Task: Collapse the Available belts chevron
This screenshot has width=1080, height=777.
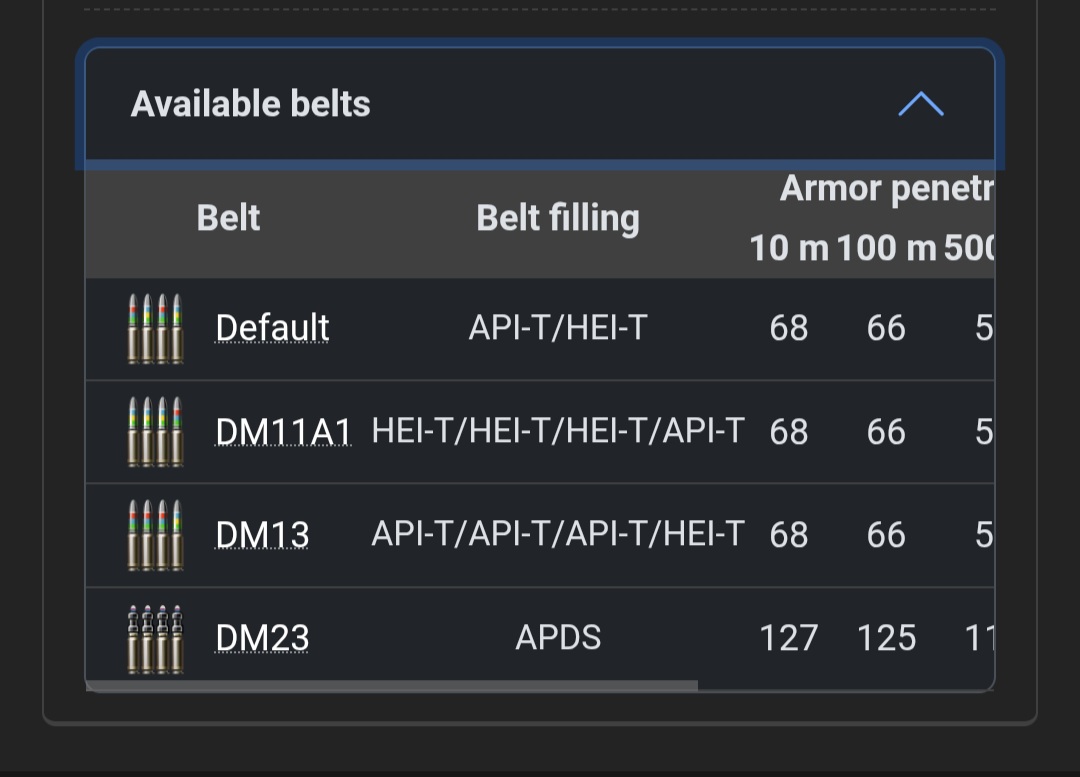Action: pyautogui.click(x=921, y=104)
